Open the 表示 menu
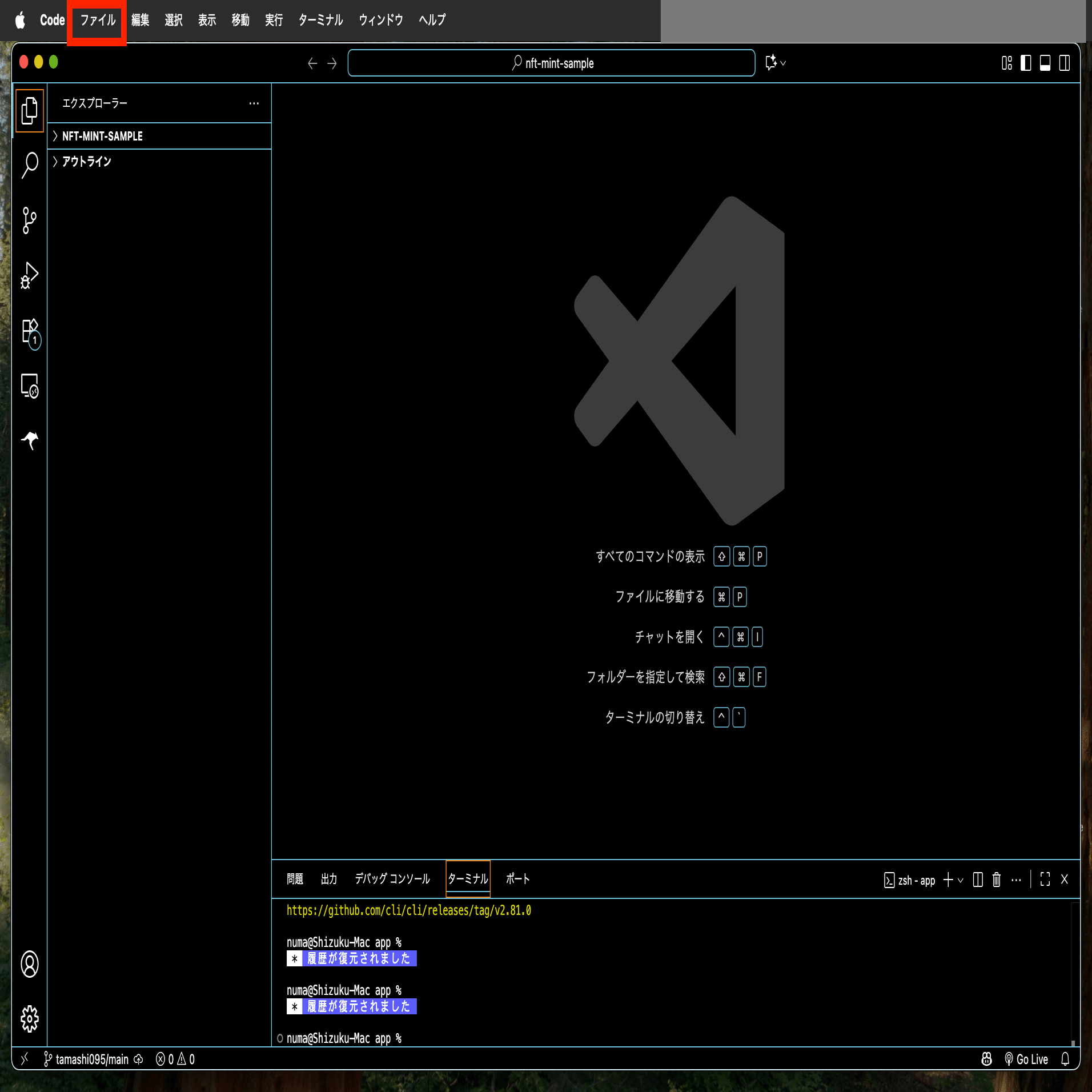 pyautogui.click(x=207, y=20)
